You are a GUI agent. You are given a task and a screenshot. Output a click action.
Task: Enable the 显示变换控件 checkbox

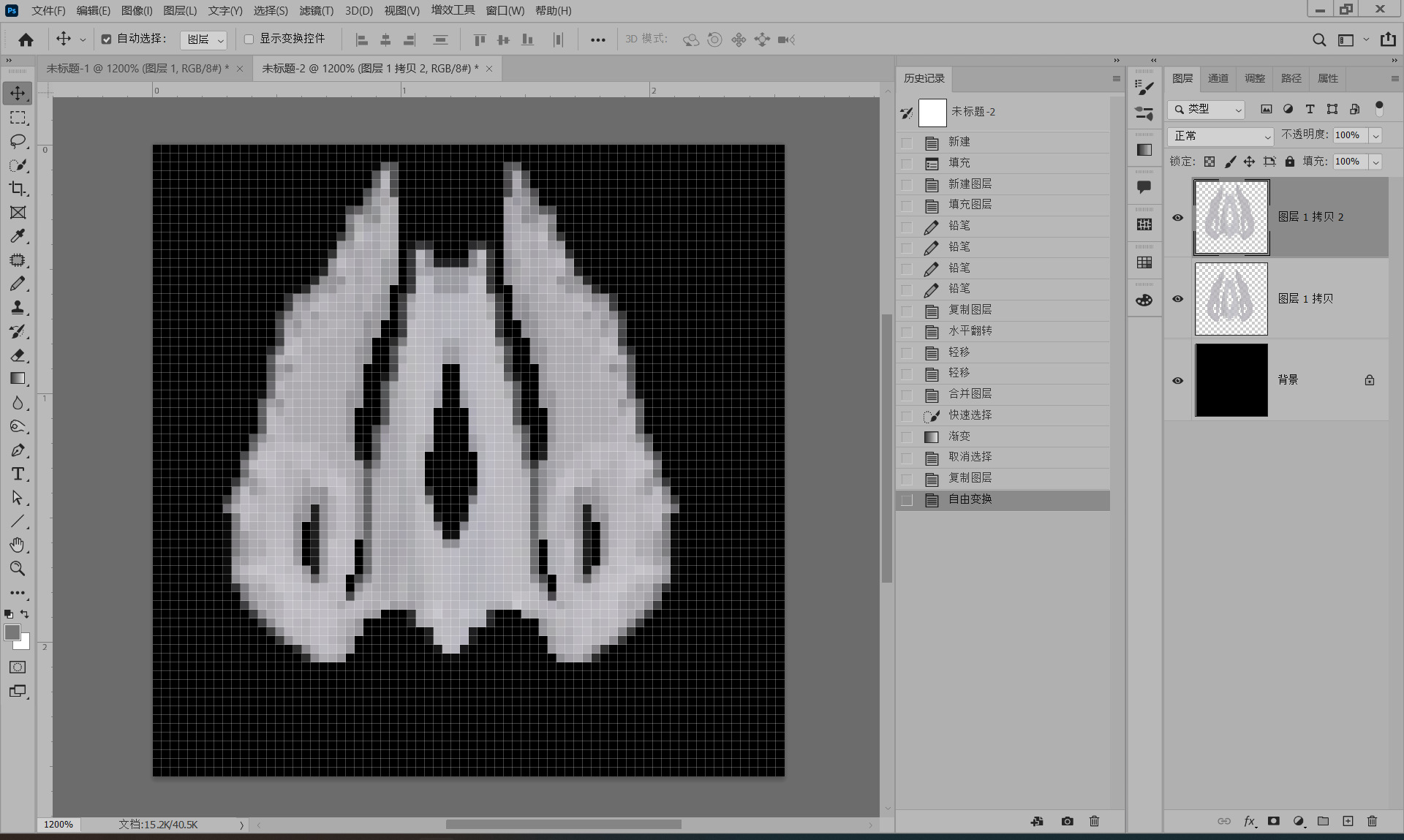click(249, 39)
